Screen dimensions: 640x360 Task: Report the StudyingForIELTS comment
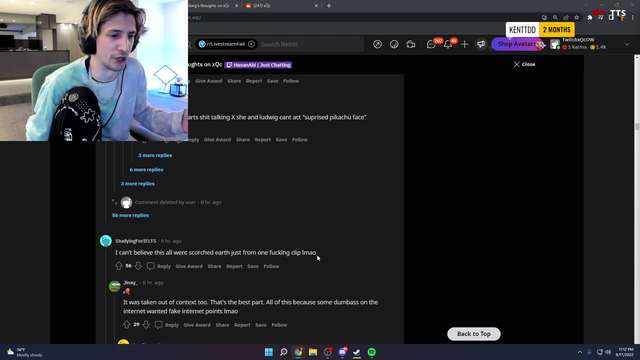click(x=234, y=266)
